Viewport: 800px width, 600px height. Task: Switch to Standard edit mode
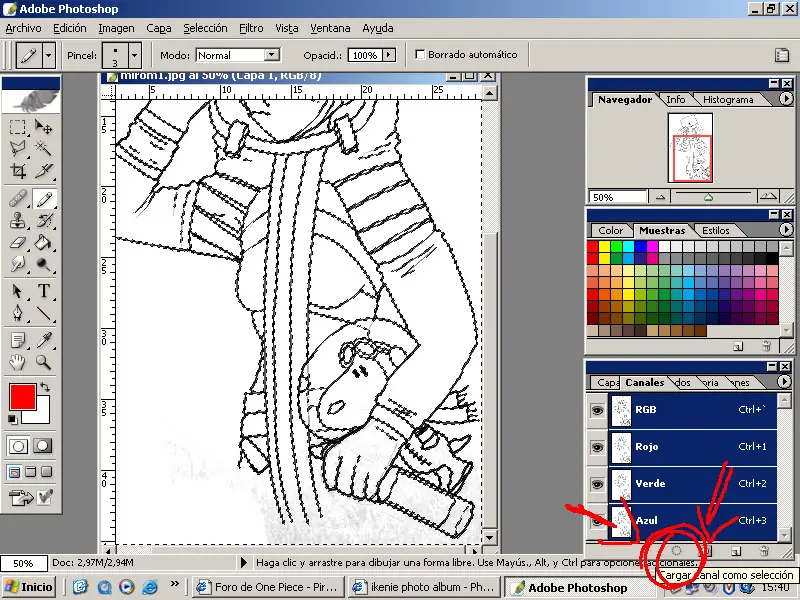point(18,446)
